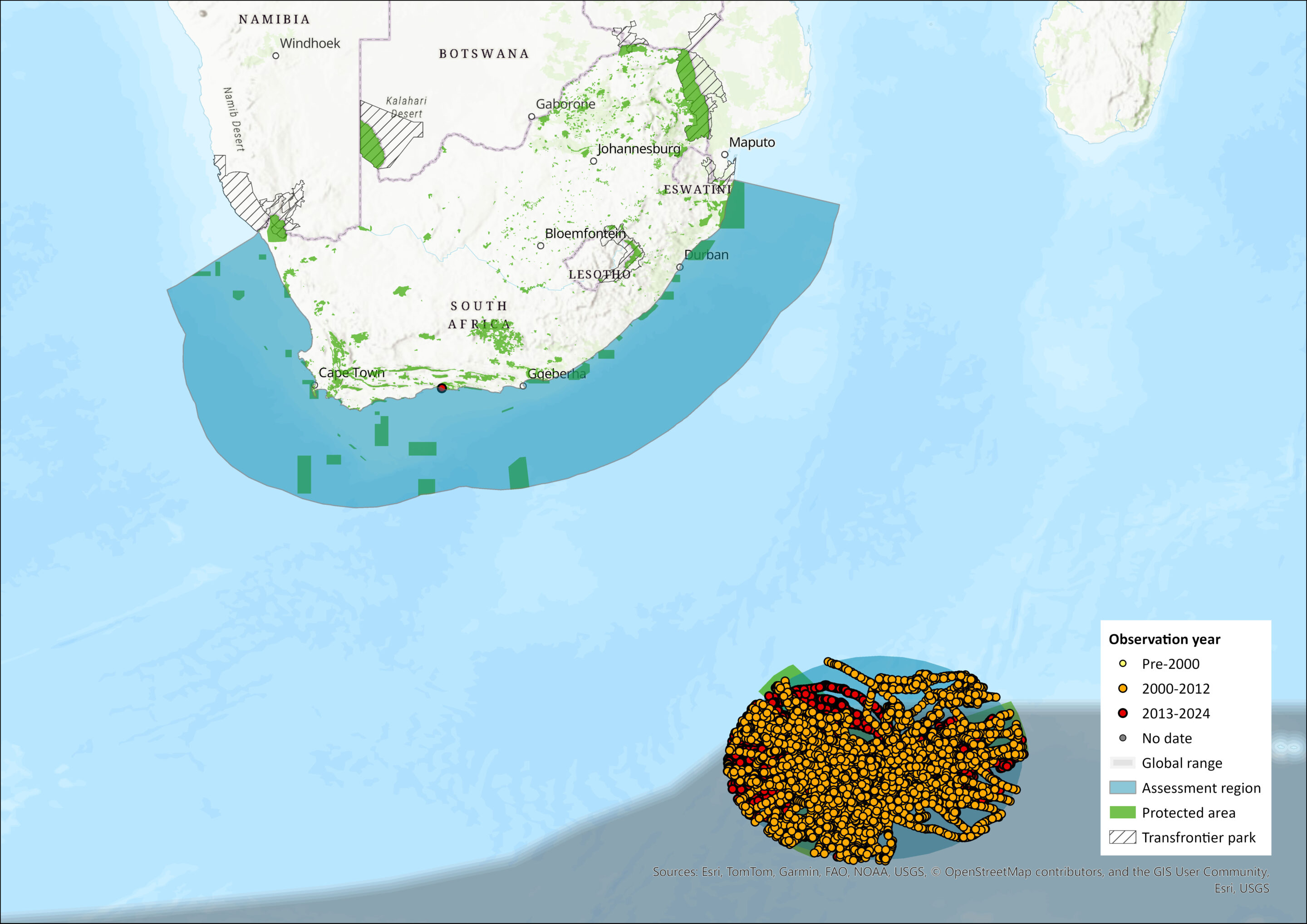Screen dimensions: 1307x924
Task: Click the red observation point on south coast
Action: pos(442,388)
